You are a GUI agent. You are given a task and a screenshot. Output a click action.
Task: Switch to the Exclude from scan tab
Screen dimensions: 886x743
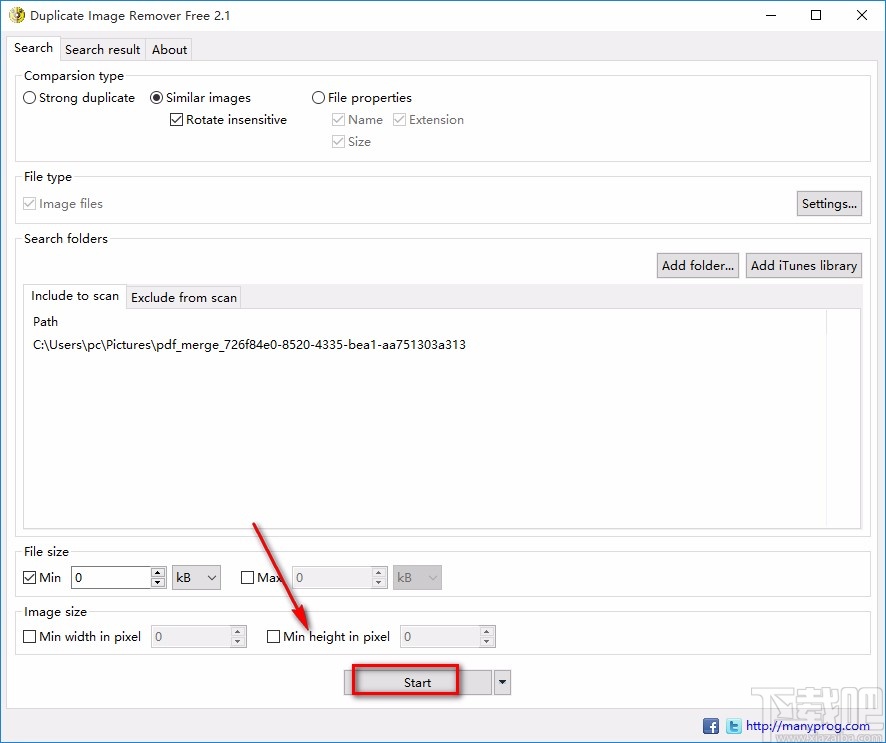click(183, 297)
